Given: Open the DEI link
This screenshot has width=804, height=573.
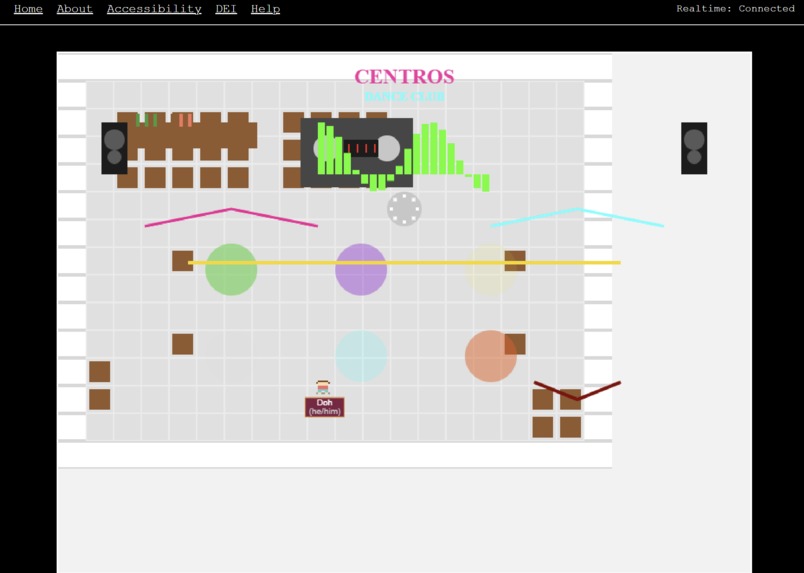Looking at the screenshot, I should (x=226, y=9).
